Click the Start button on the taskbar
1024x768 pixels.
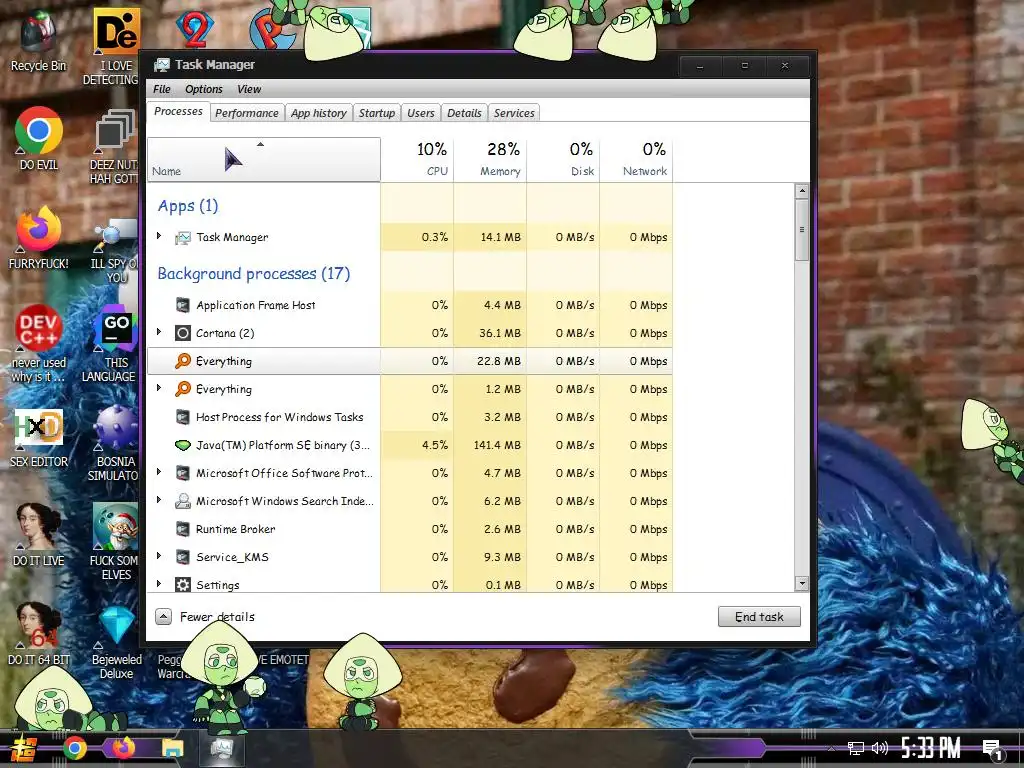[24, 748]
